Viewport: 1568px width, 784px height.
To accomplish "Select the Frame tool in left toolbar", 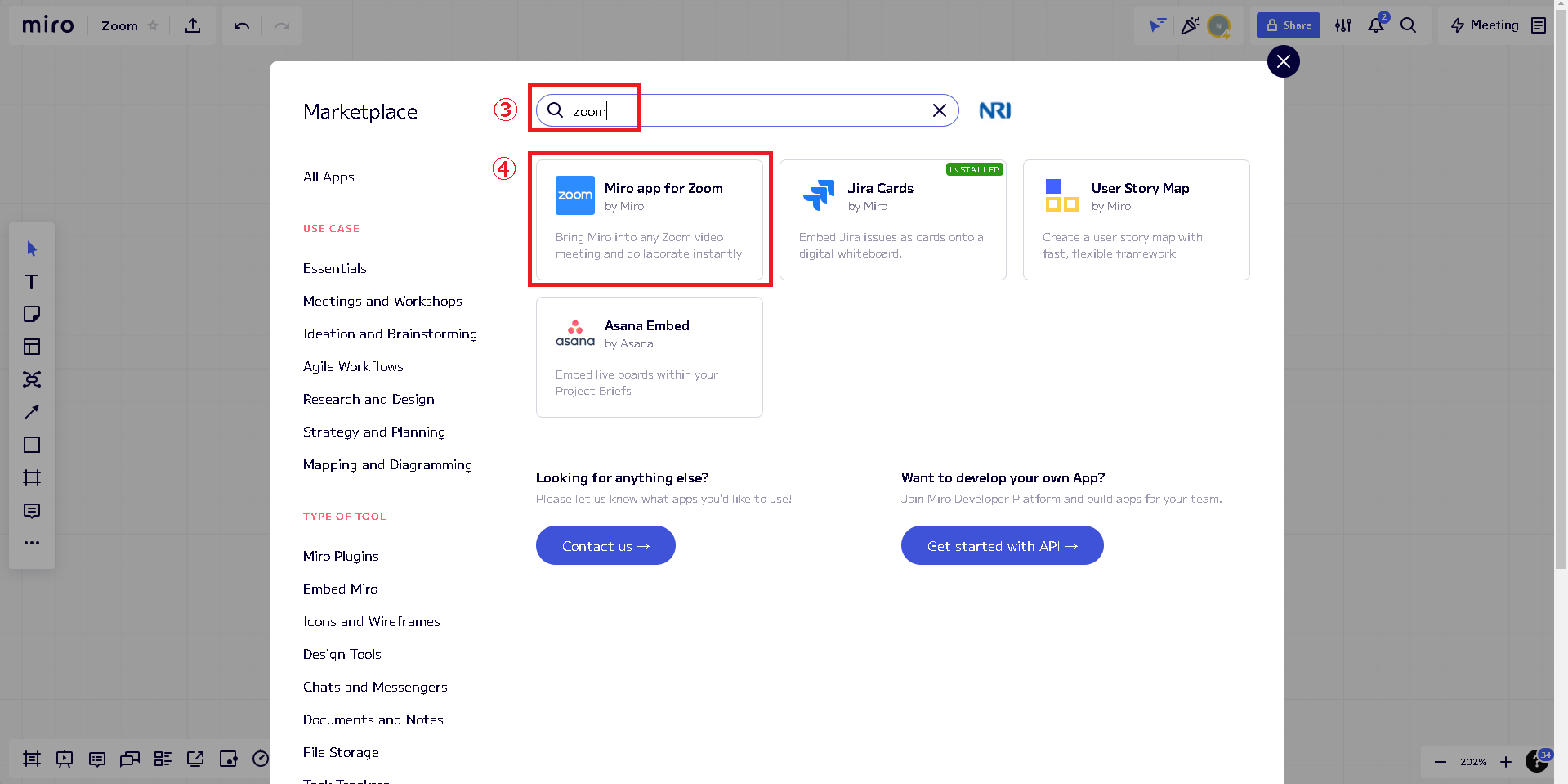I will (32, 477).
